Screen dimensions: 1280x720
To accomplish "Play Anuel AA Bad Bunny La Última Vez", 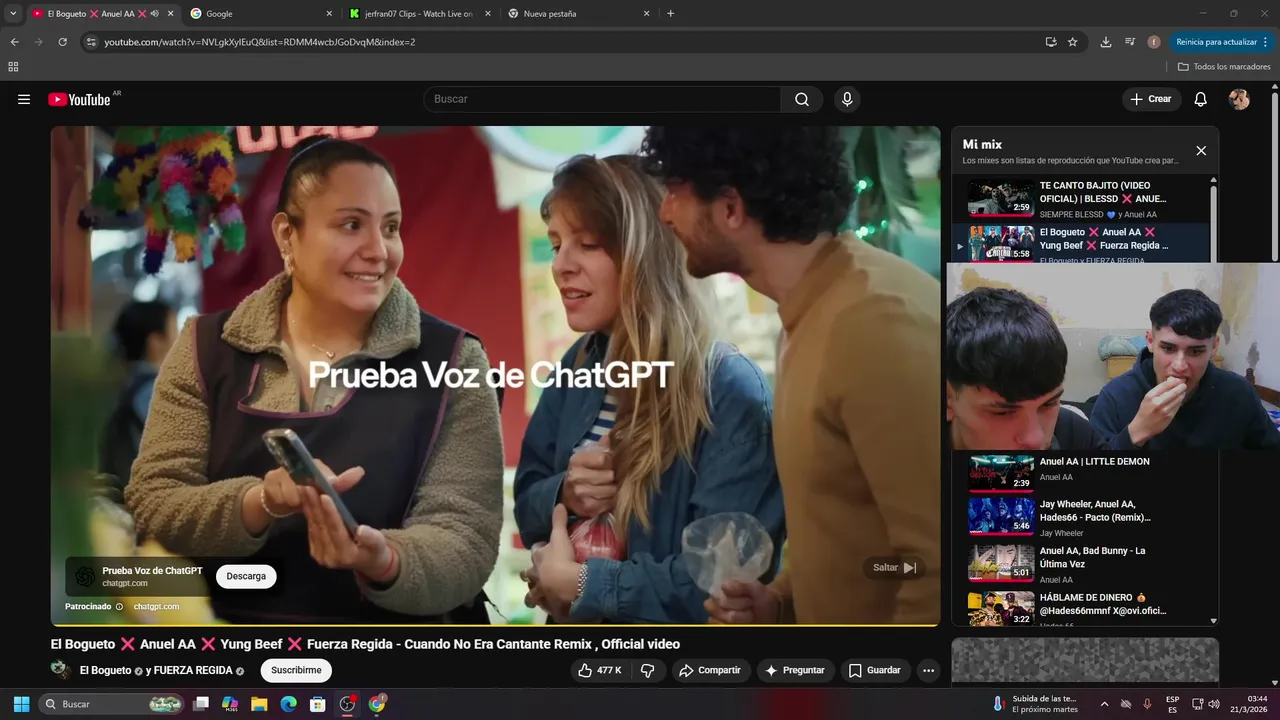I will (1081, 564).
